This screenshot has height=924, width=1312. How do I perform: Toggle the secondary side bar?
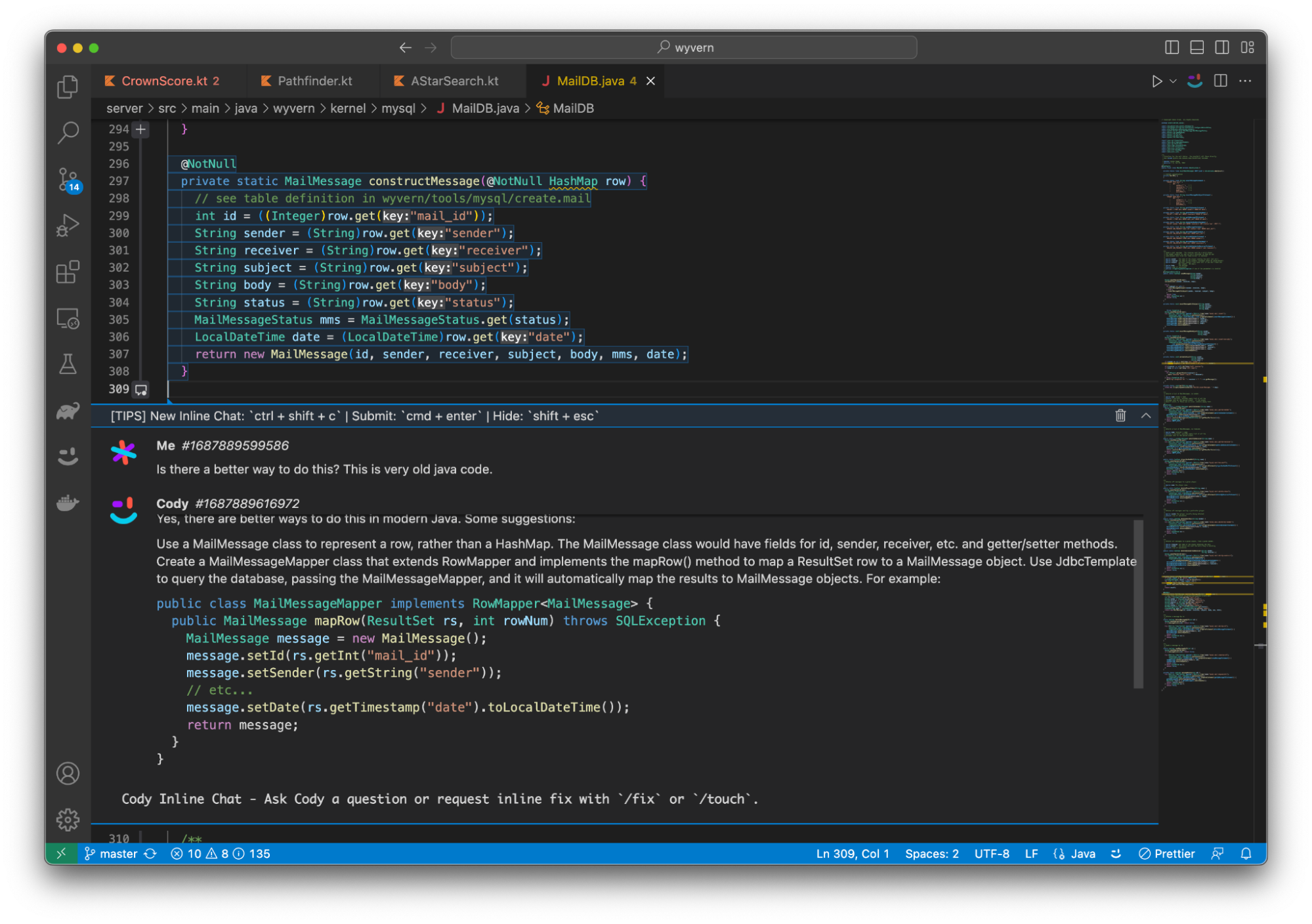[x=1222, y=47]
